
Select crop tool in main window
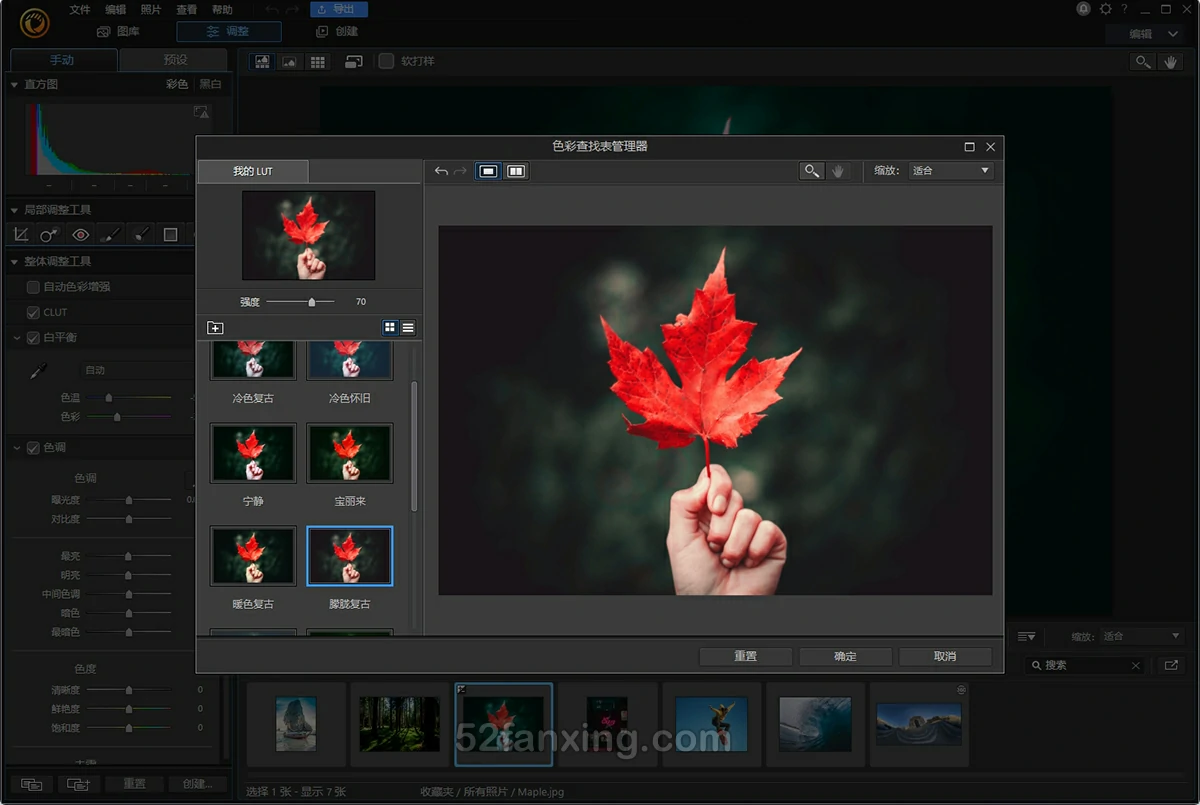[x=21, y=235]
